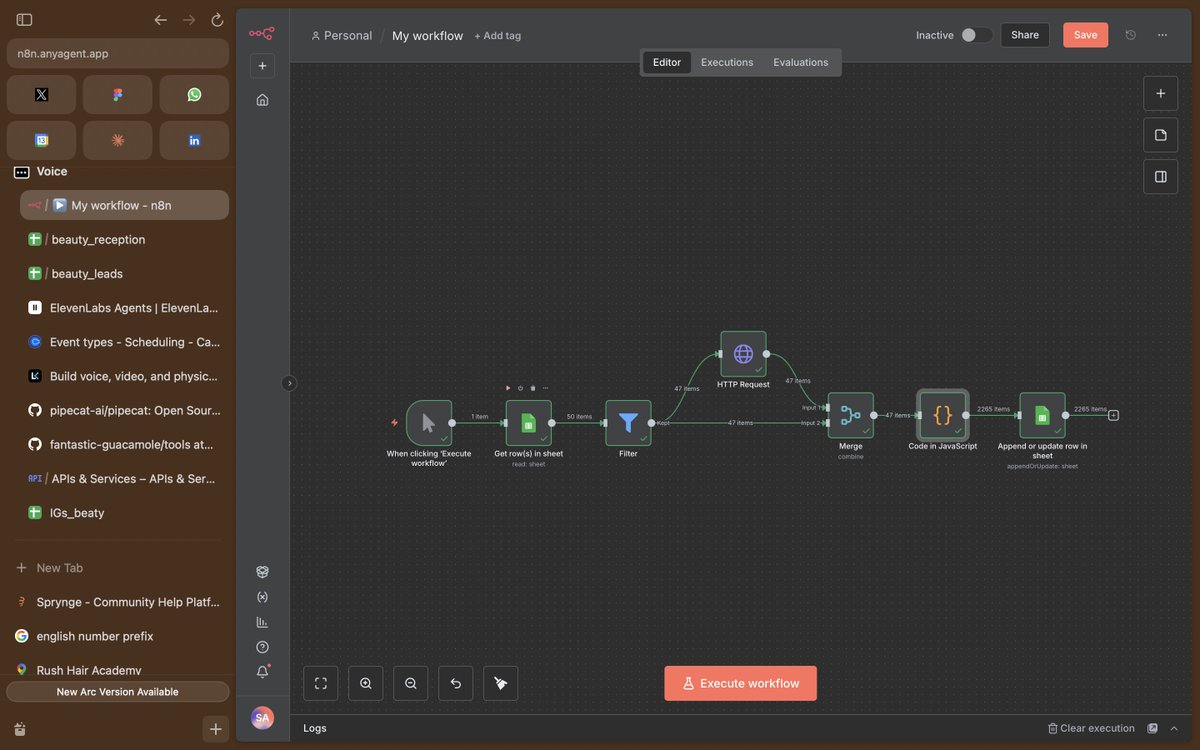
Task: Open the node panel with the plus icon
Action: click(x=1160, y=93)
